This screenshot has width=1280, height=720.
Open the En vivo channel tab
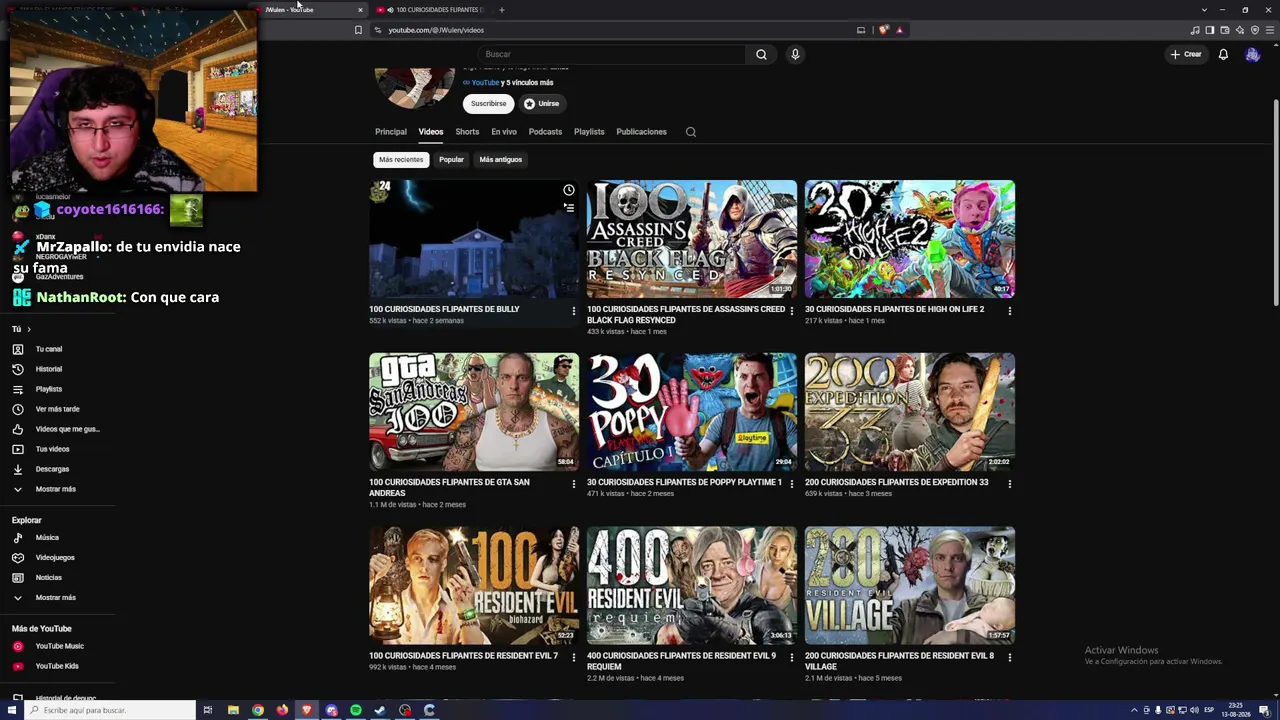(x=504, y=132)
